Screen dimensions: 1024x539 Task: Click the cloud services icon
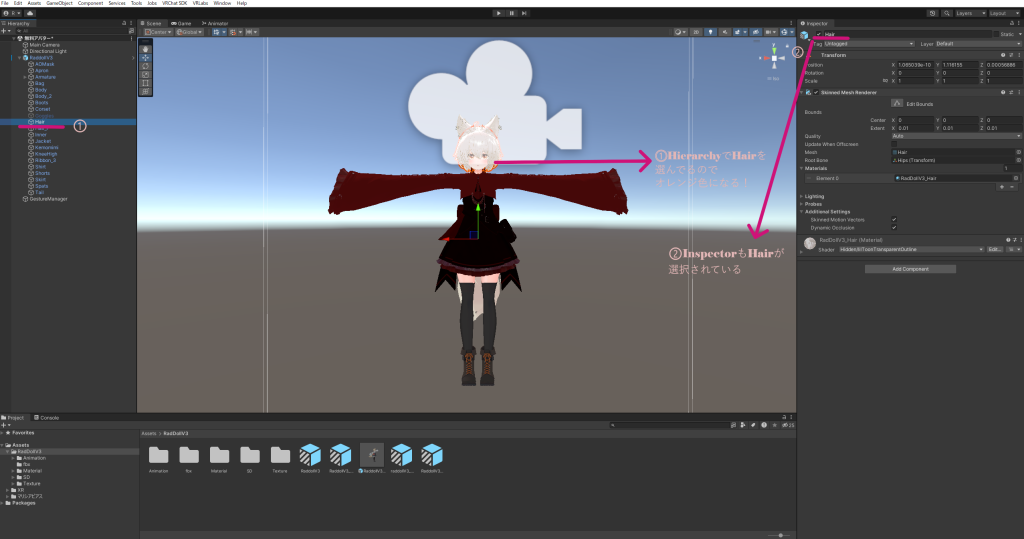point(31,13)
